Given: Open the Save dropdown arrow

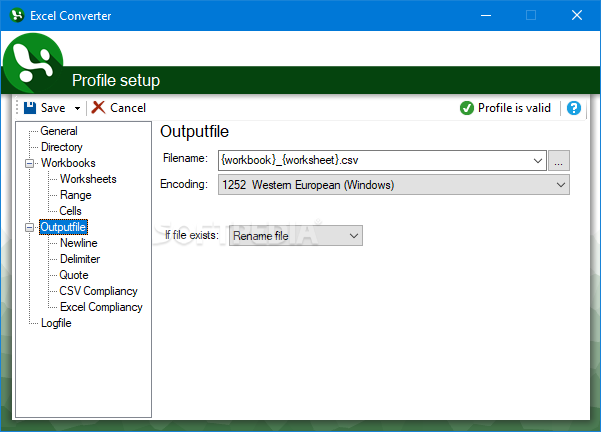Looking at the screenshot, I should [x=77, y=108].
